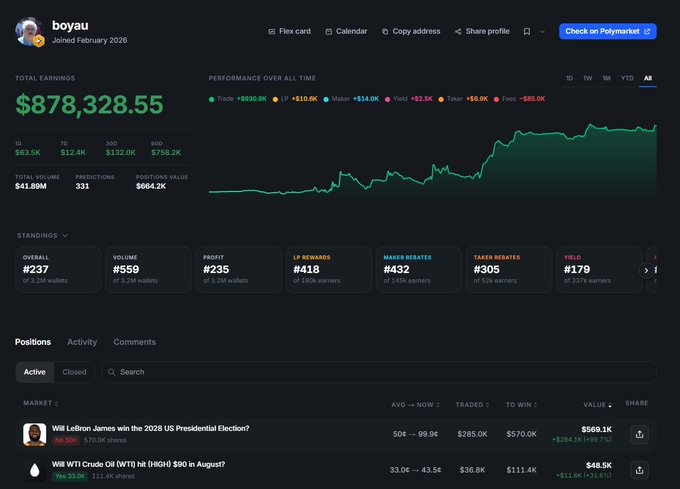Viewport: 680px width, 489px height.
Task: Open the Profit #235 standing card
Action: click(239, 269)
